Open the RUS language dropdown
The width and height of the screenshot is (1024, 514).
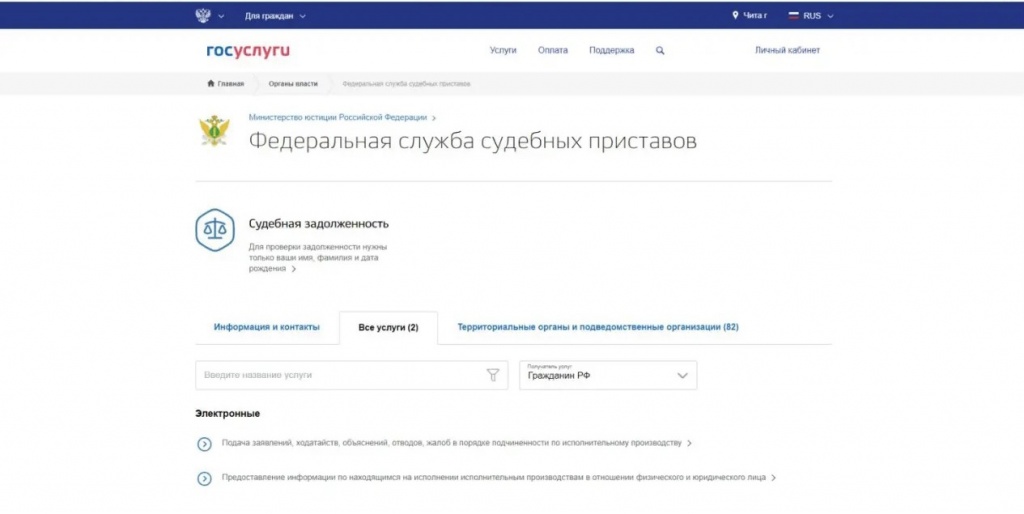(x=818, y=16)
